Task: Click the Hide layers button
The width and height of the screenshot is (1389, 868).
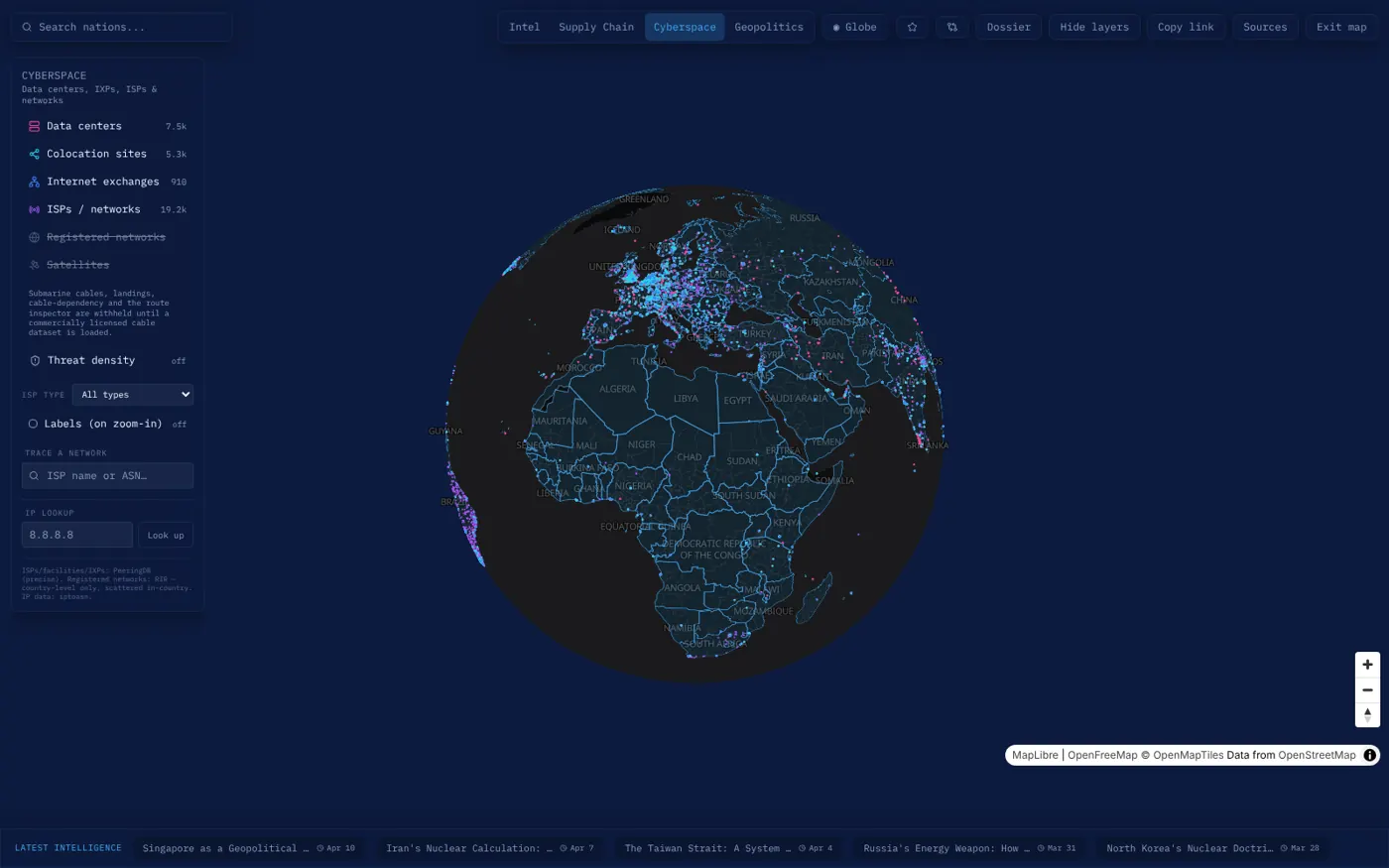Action: click(x=1094, y=27)
